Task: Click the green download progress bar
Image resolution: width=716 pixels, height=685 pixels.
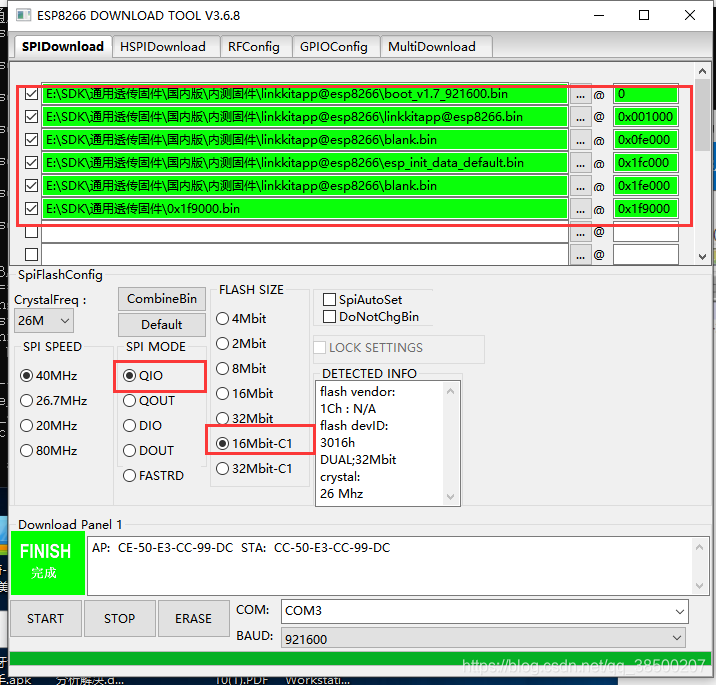Action: point(358,658)
